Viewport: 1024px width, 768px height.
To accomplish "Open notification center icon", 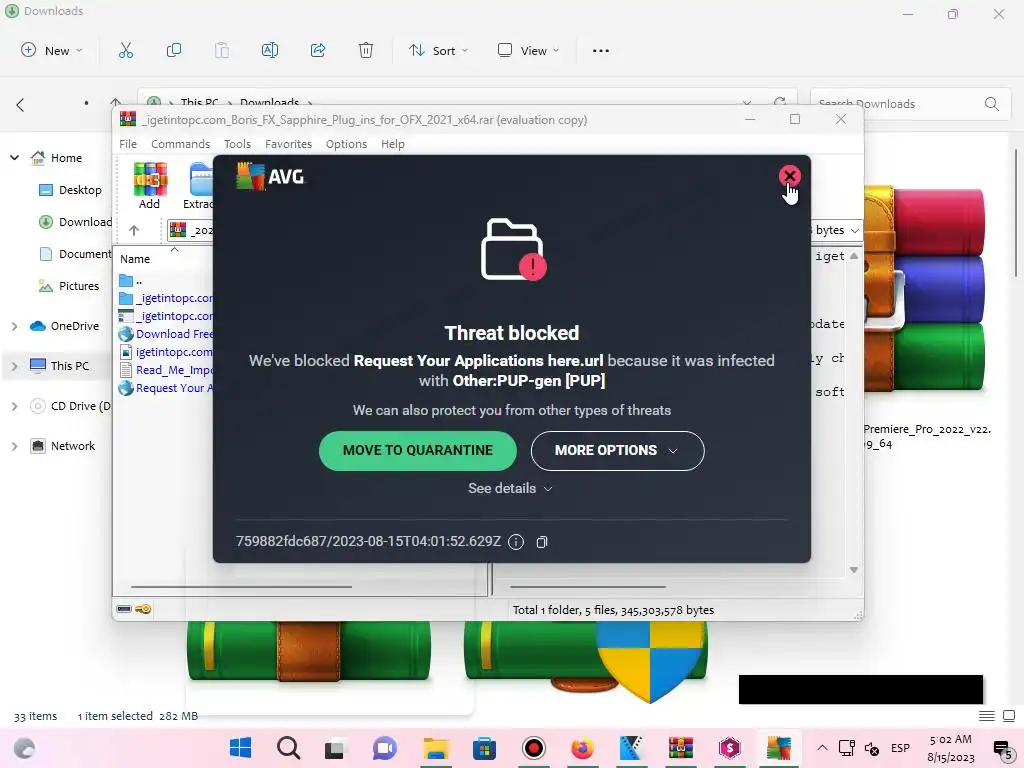I will click(x=1002, y=748).
